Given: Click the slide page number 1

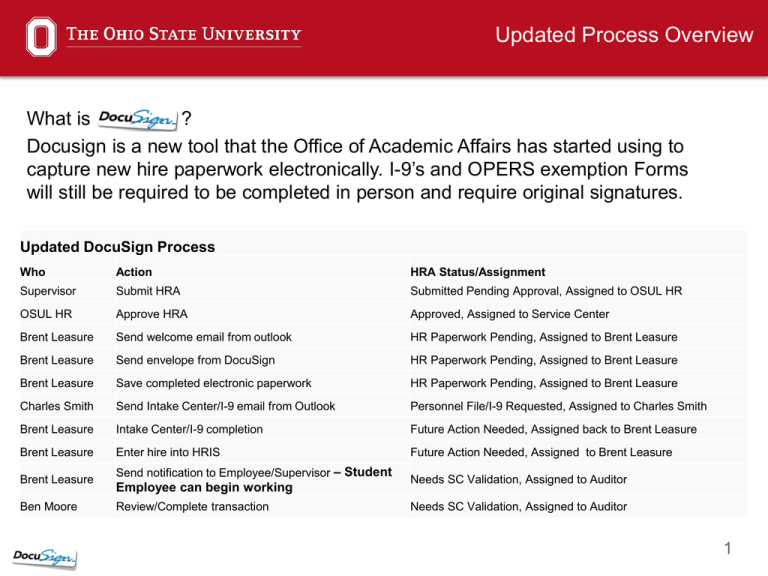Looking at the screenshot, I should point(728,548).
